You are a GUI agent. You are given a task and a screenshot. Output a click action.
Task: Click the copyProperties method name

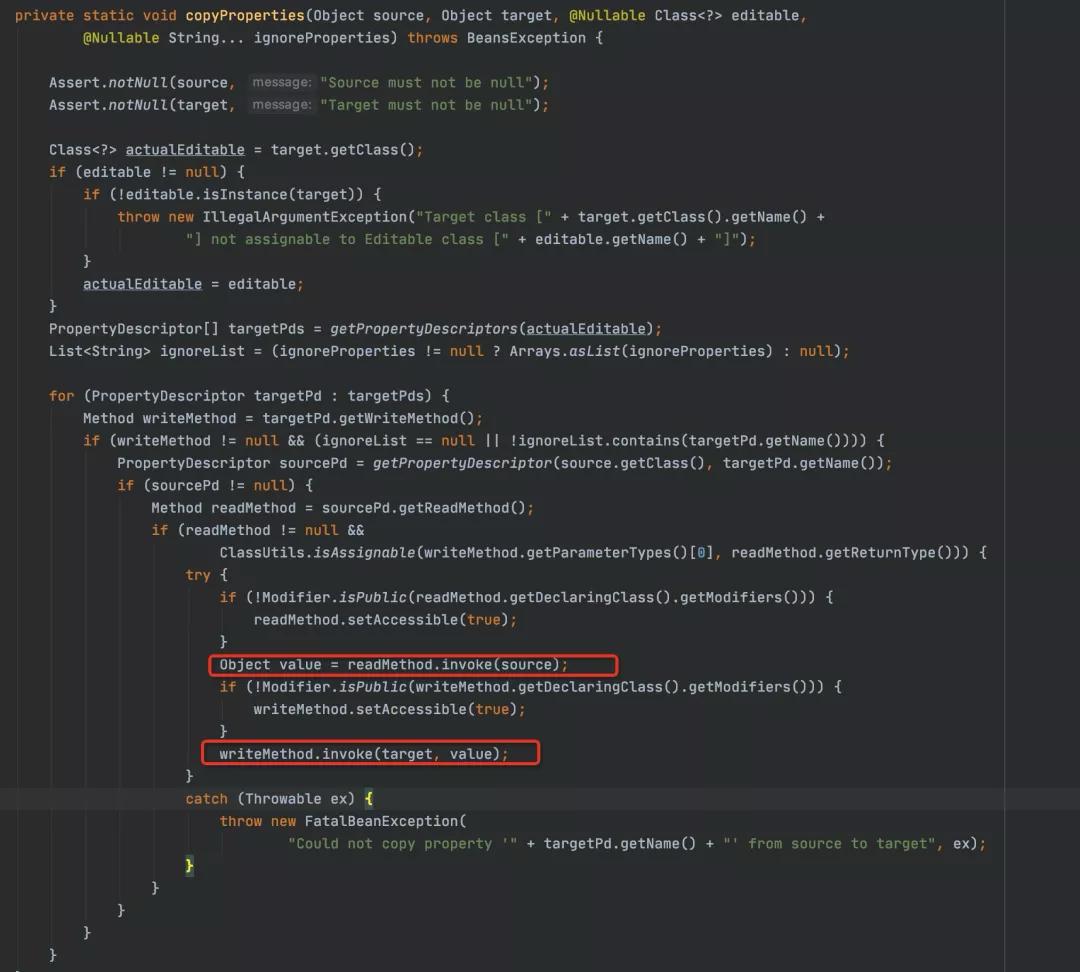point(245,15)
